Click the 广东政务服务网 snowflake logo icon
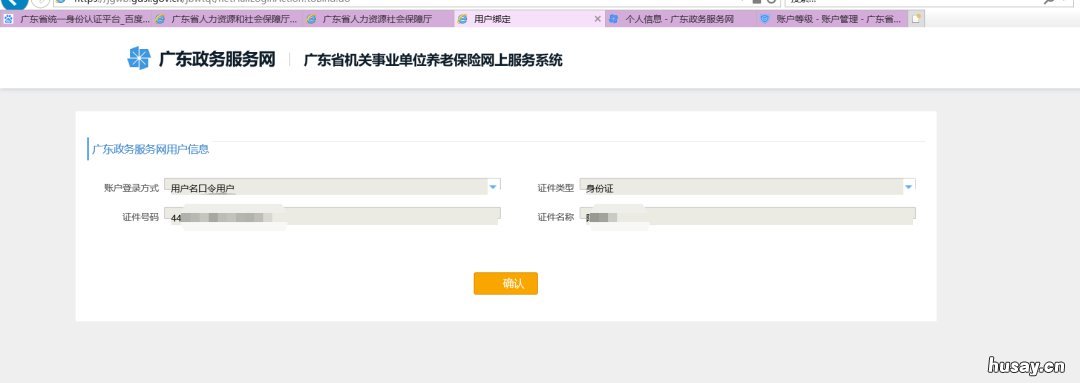The height and width of the screenshot is (383, 1080). [138, 59]
